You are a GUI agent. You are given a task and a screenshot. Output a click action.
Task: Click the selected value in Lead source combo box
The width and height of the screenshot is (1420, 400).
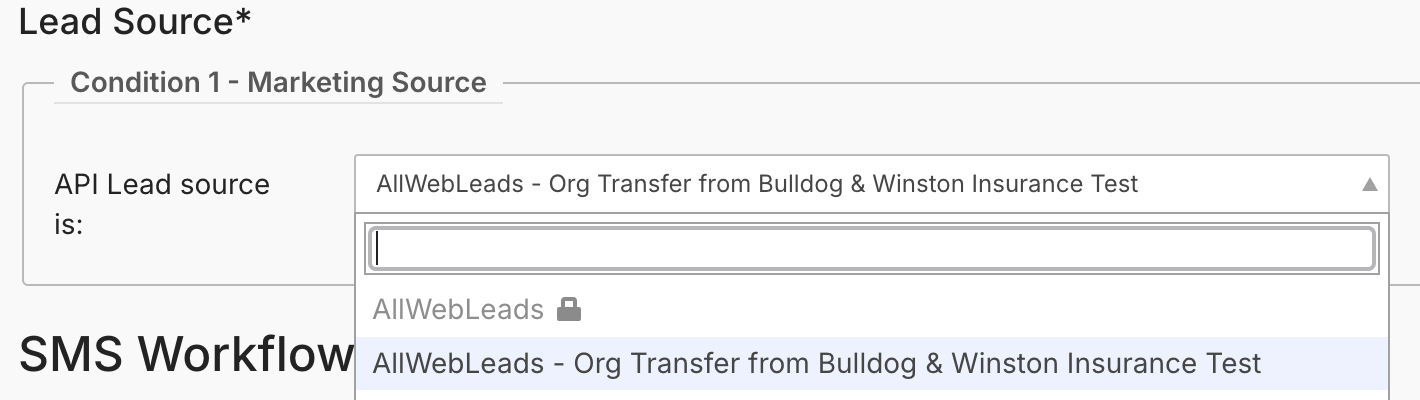757,184
